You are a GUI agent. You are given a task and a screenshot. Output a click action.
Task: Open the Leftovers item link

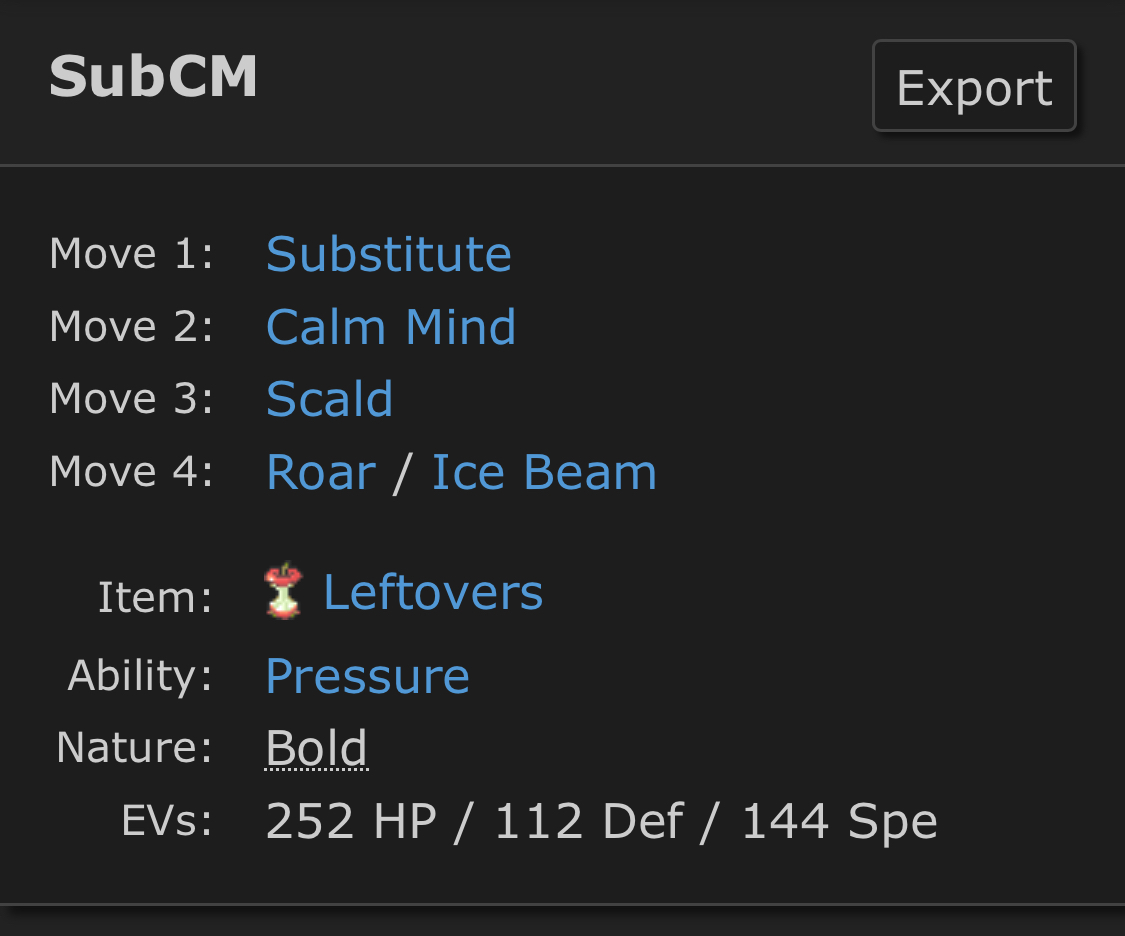433,592
